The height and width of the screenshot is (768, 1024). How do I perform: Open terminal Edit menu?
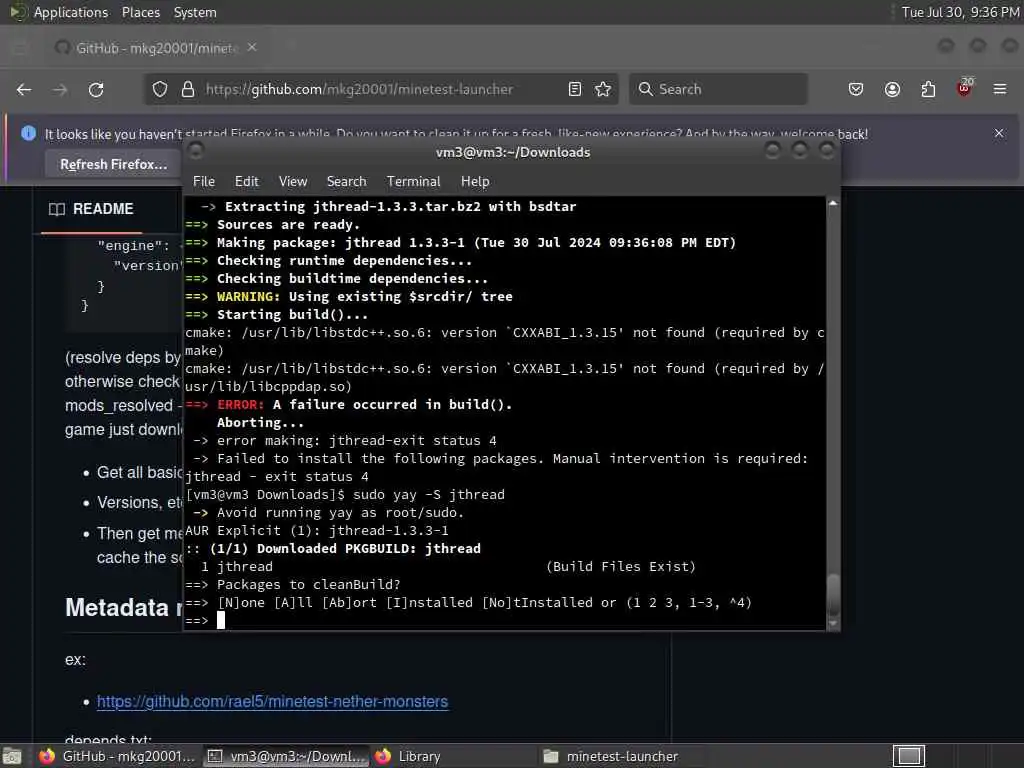pos(247,182)
